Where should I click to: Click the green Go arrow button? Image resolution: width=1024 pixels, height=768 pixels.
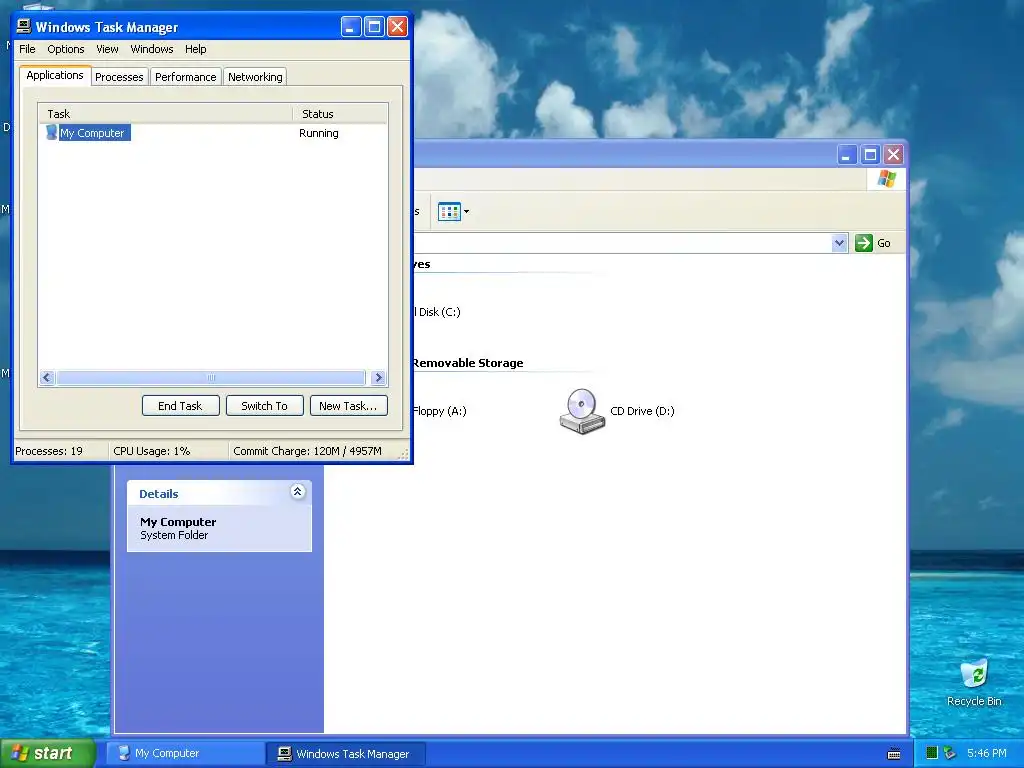tap(863, 243)
